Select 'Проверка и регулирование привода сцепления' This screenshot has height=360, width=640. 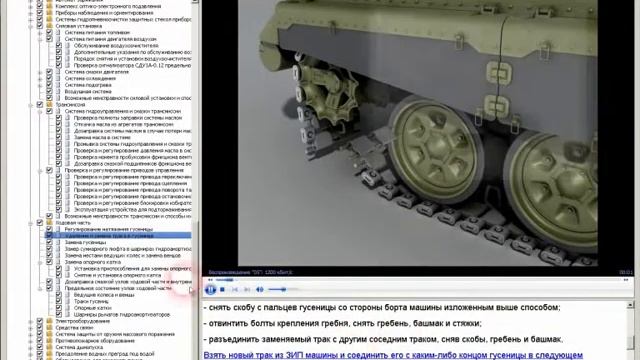coord(132,183)
